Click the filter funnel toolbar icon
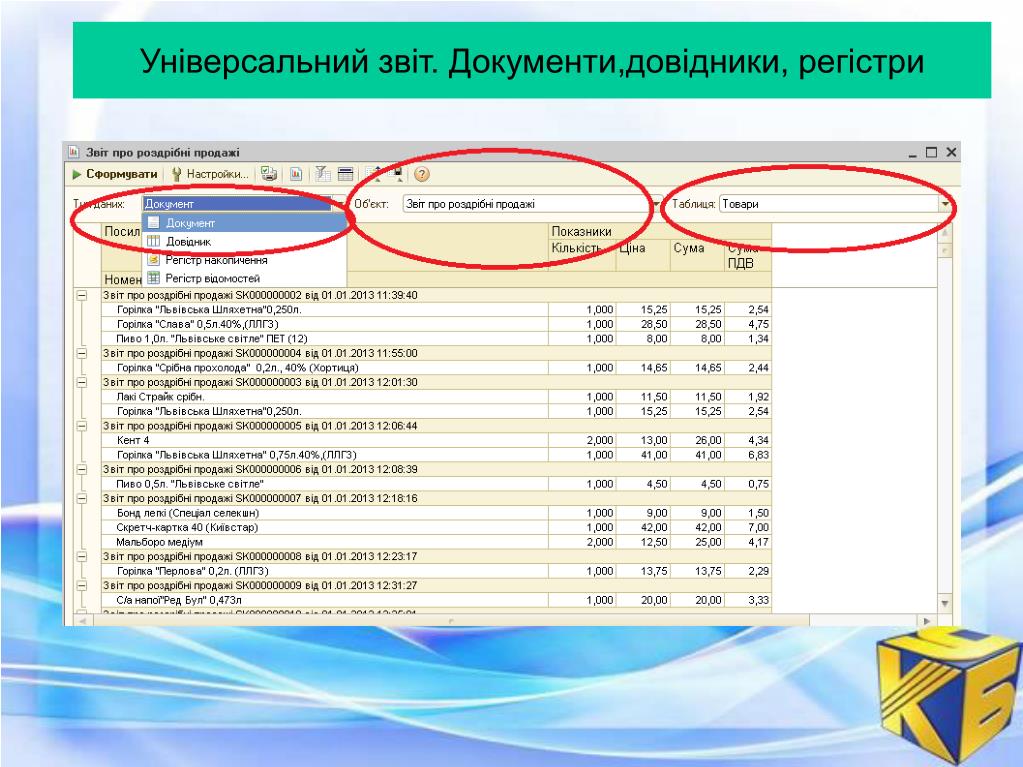Screen dimensions: 1023x767 tap(322, 174)
